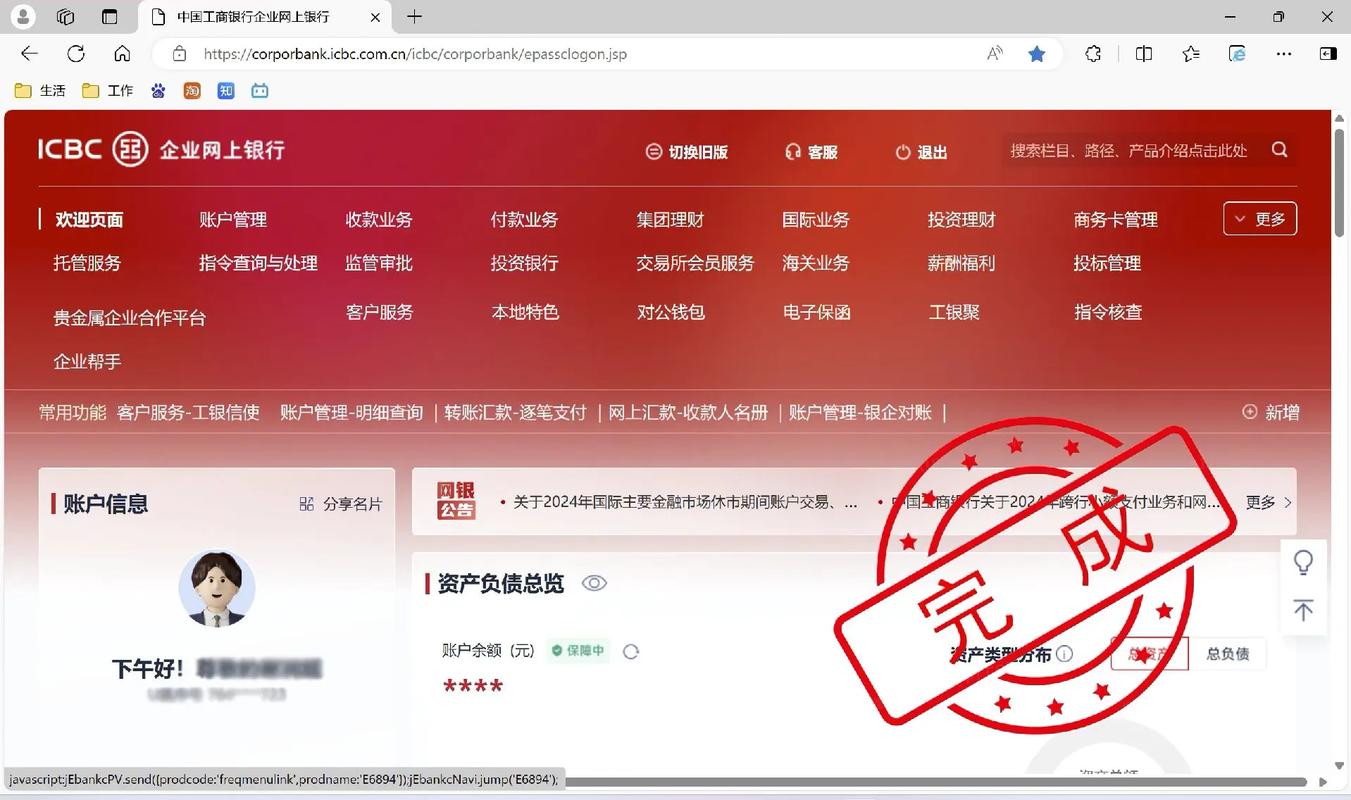The width and height of the screenshot is (1351, 800).
Task: Open the browser workspaces icon
Action: [x=66, y=16]
